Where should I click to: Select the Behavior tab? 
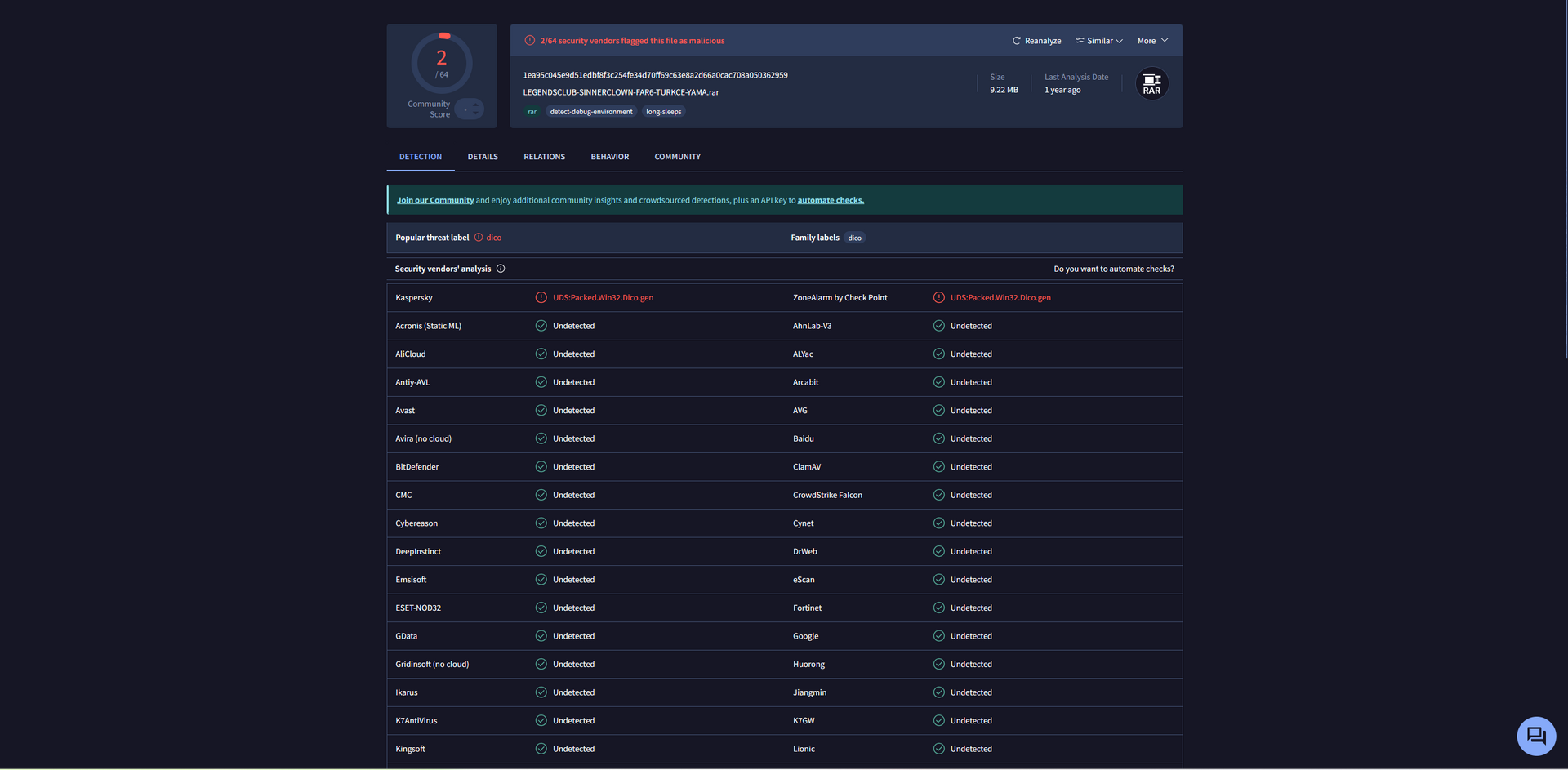point(610,157)
